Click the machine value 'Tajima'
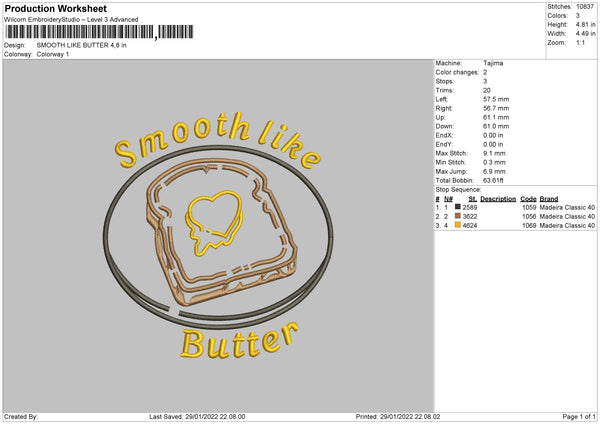This screenshot has width=600, height=424. point(493,63)
